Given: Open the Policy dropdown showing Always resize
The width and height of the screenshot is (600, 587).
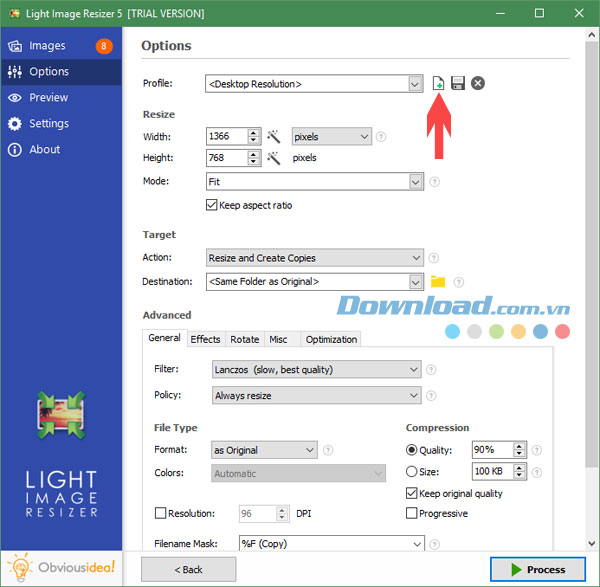Looking at the screenshot, I should (317, 395).
